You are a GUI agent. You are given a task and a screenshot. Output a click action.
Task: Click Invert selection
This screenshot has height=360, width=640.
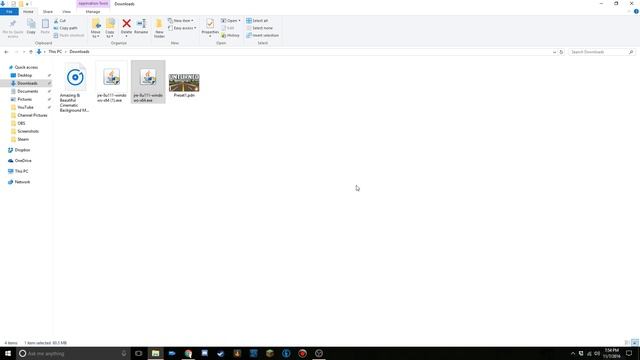click(262, 36)
